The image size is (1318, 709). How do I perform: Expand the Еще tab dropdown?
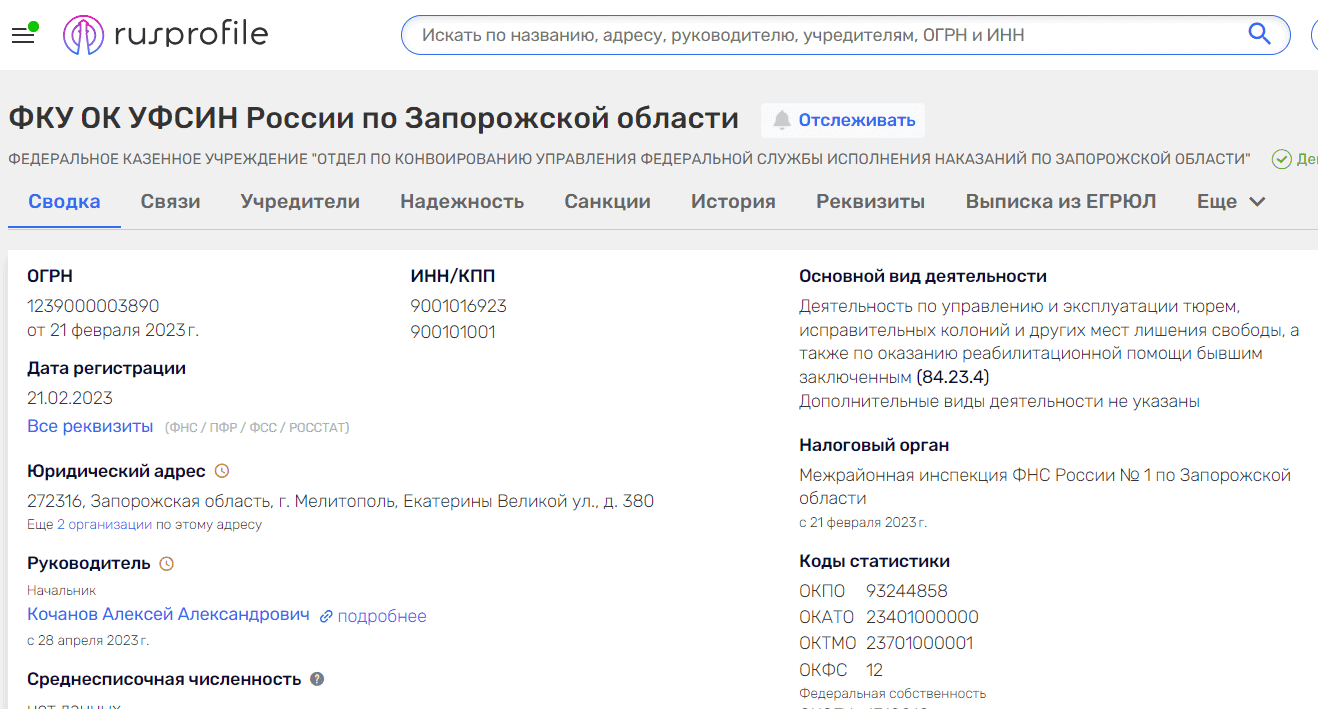point(1231,200)
